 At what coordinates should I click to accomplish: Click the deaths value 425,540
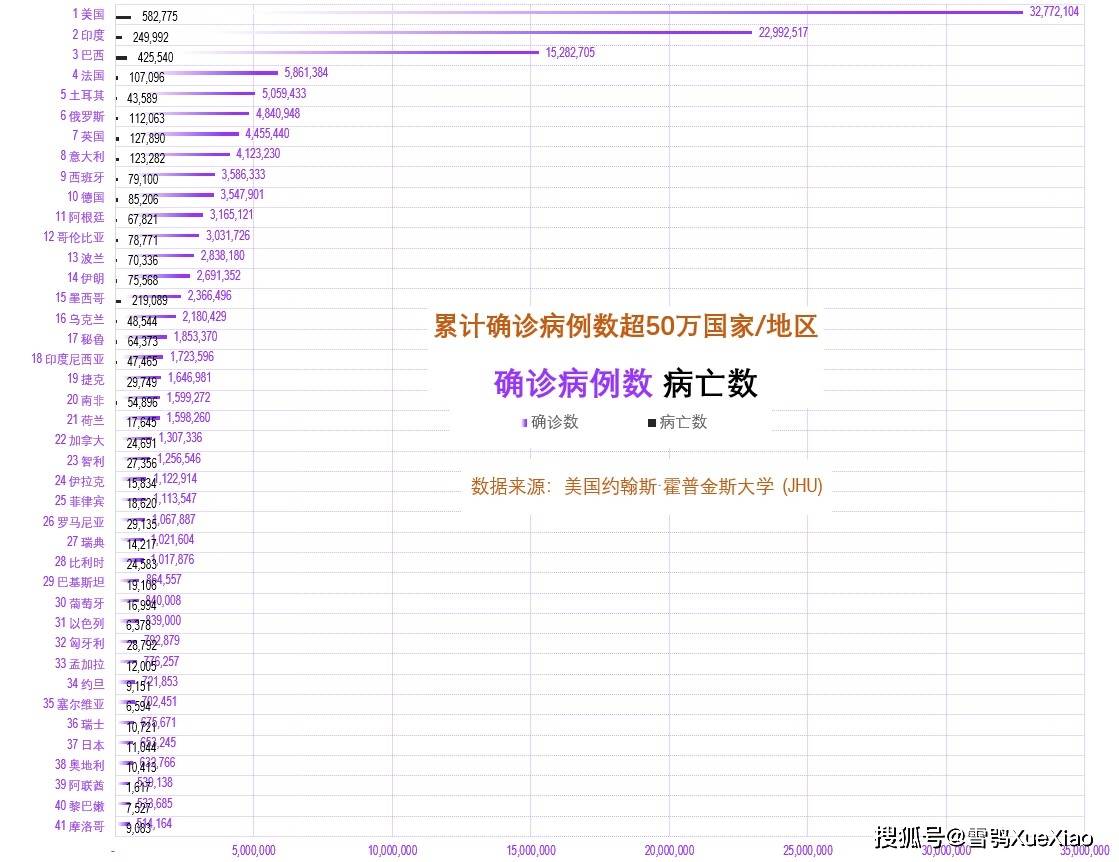point(156,57)
